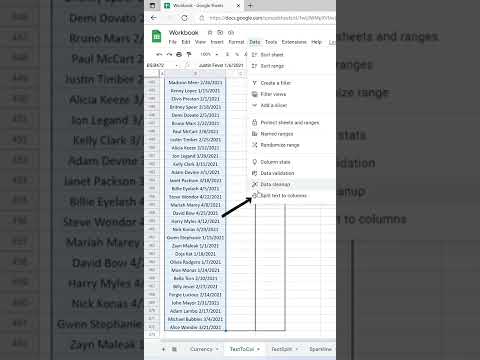The height and width of the screenshot is (360, 480).
Task: Click the browser address bar URL
Action: tap(271, 18)
